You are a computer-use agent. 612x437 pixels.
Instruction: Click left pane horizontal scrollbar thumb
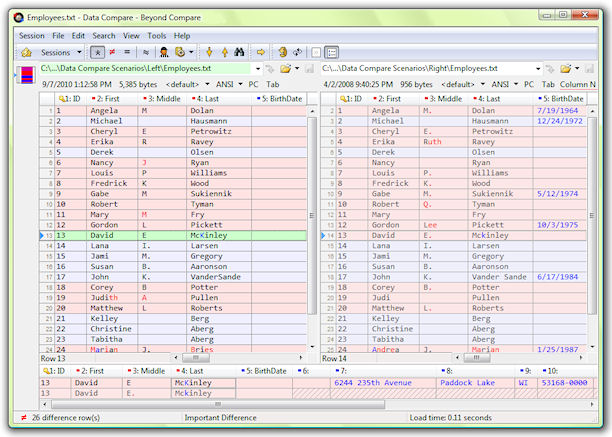tap(196, 358)
